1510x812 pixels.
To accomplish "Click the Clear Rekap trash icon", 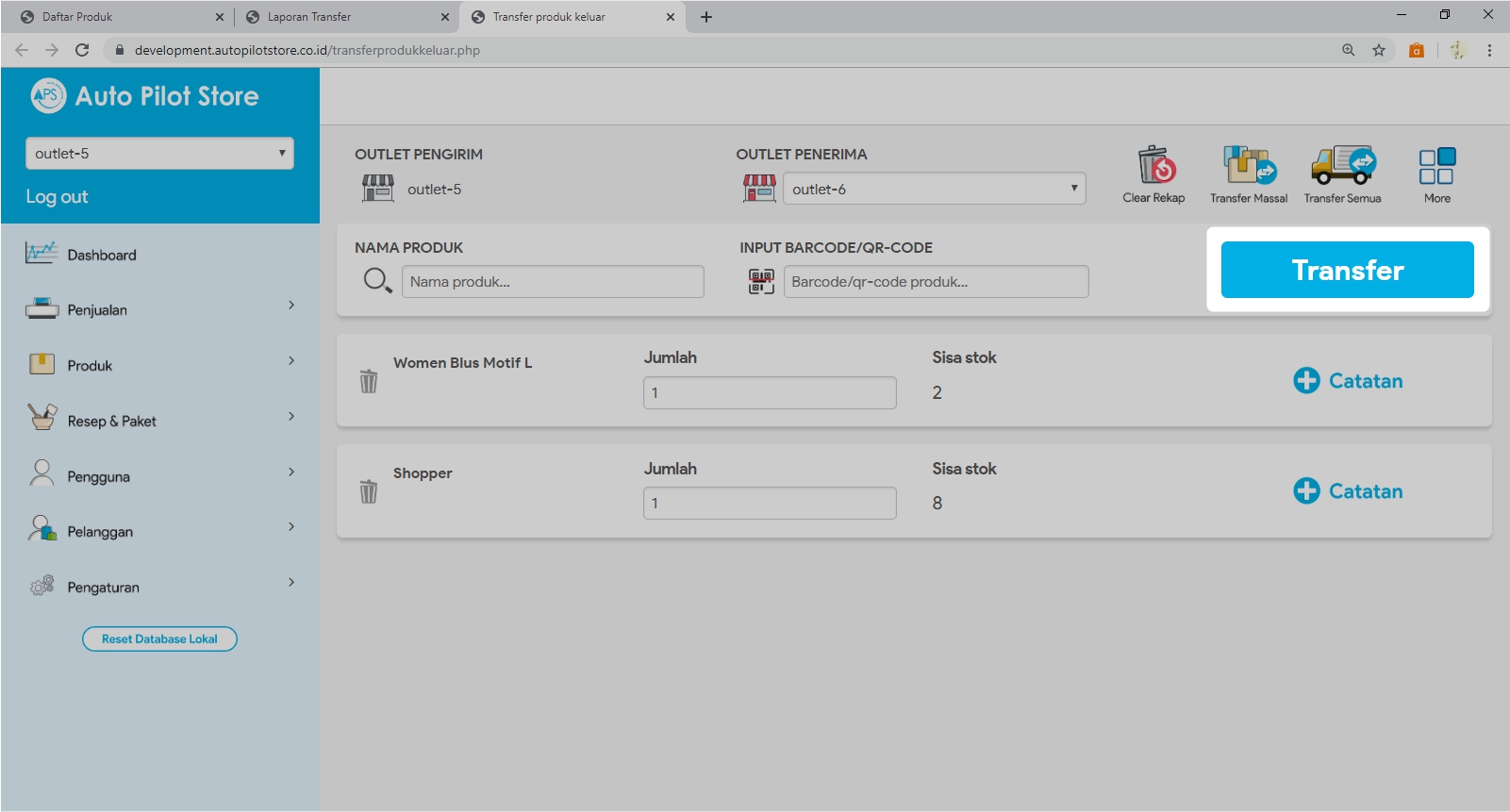I will [1154, 166].
